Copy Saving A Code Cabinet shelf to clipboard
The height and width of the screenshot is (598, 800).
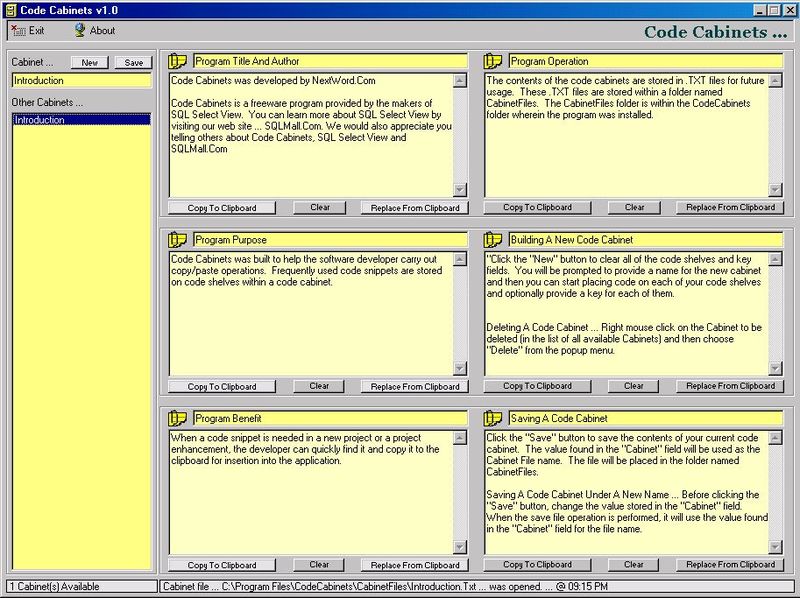tap(537, 564)
